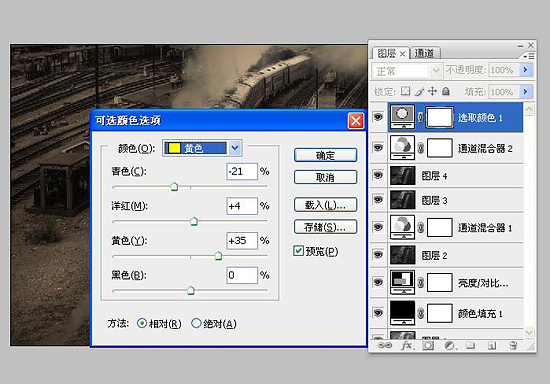Image resolution: width=550 pixels, height=384 pixels.
Task: Select the 选取颜色 1 adjustment thumbnail
Action: 402,117
